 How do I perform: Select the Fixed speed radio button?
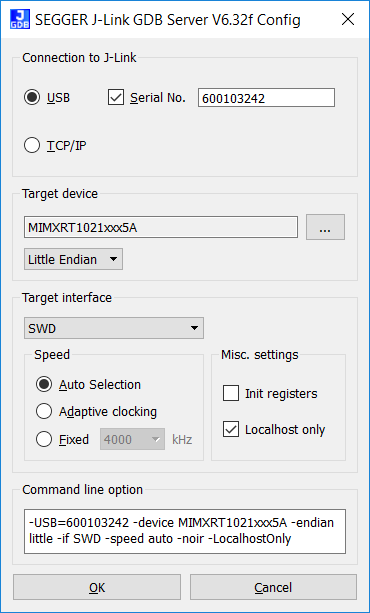[44, 439]
